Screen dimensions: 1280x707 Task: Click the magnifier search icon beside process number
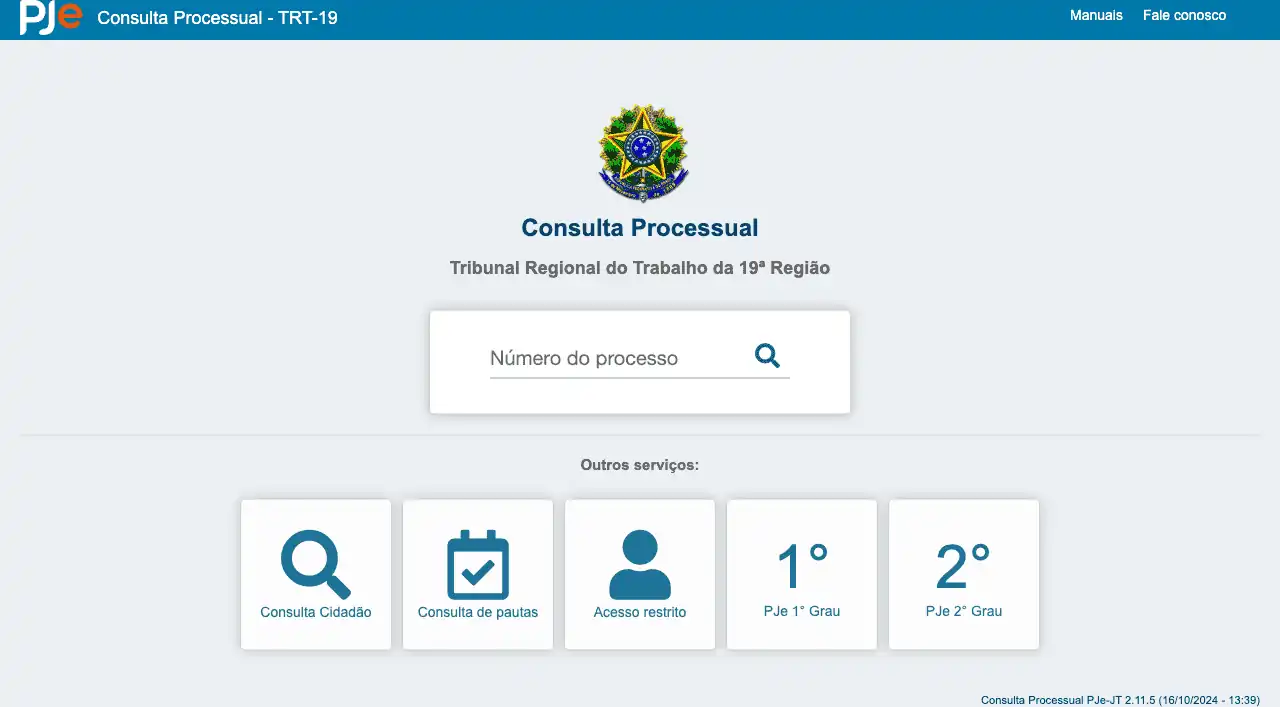[767, 356]
